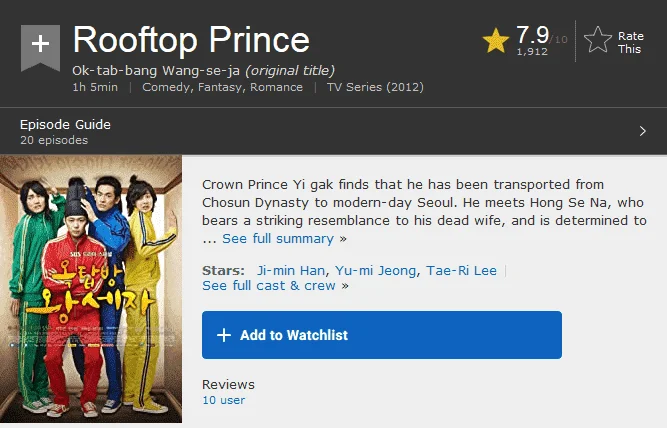The image size is (667, 428).
Task: Click the Add to Watchlist button
Action: (382, 335)
